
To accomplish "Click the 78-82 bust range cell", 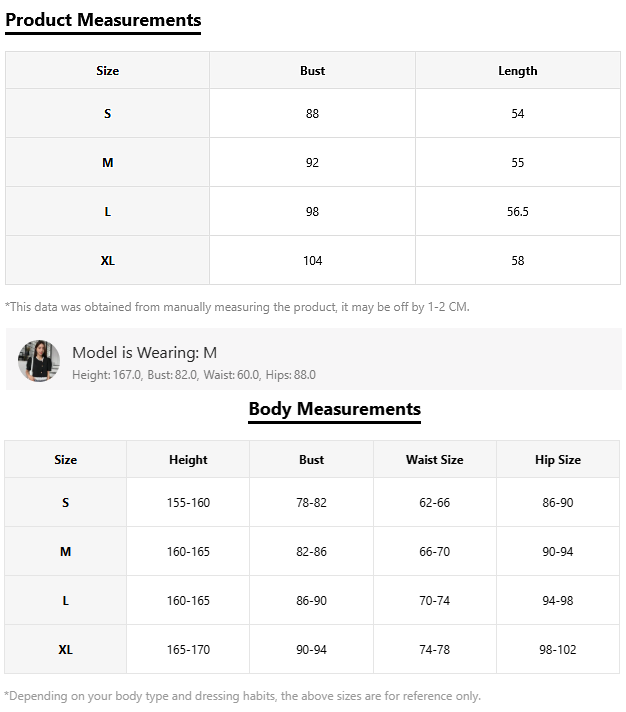I will 311,503.
